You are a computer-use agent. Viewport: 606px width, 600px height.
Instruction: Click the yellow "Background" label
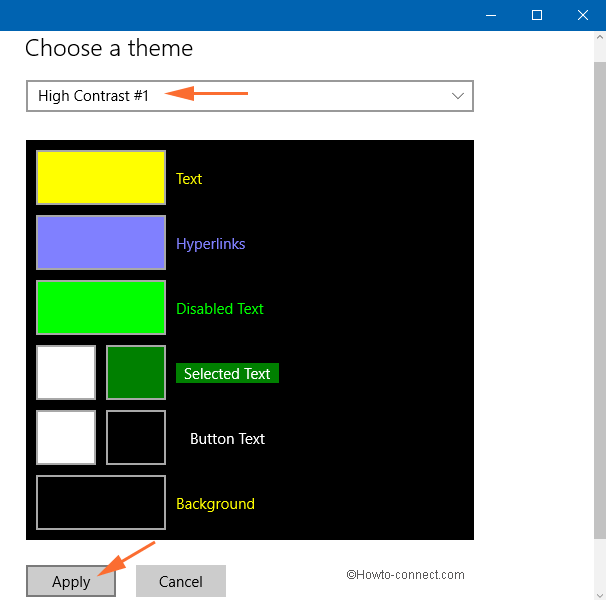(215, 504)
